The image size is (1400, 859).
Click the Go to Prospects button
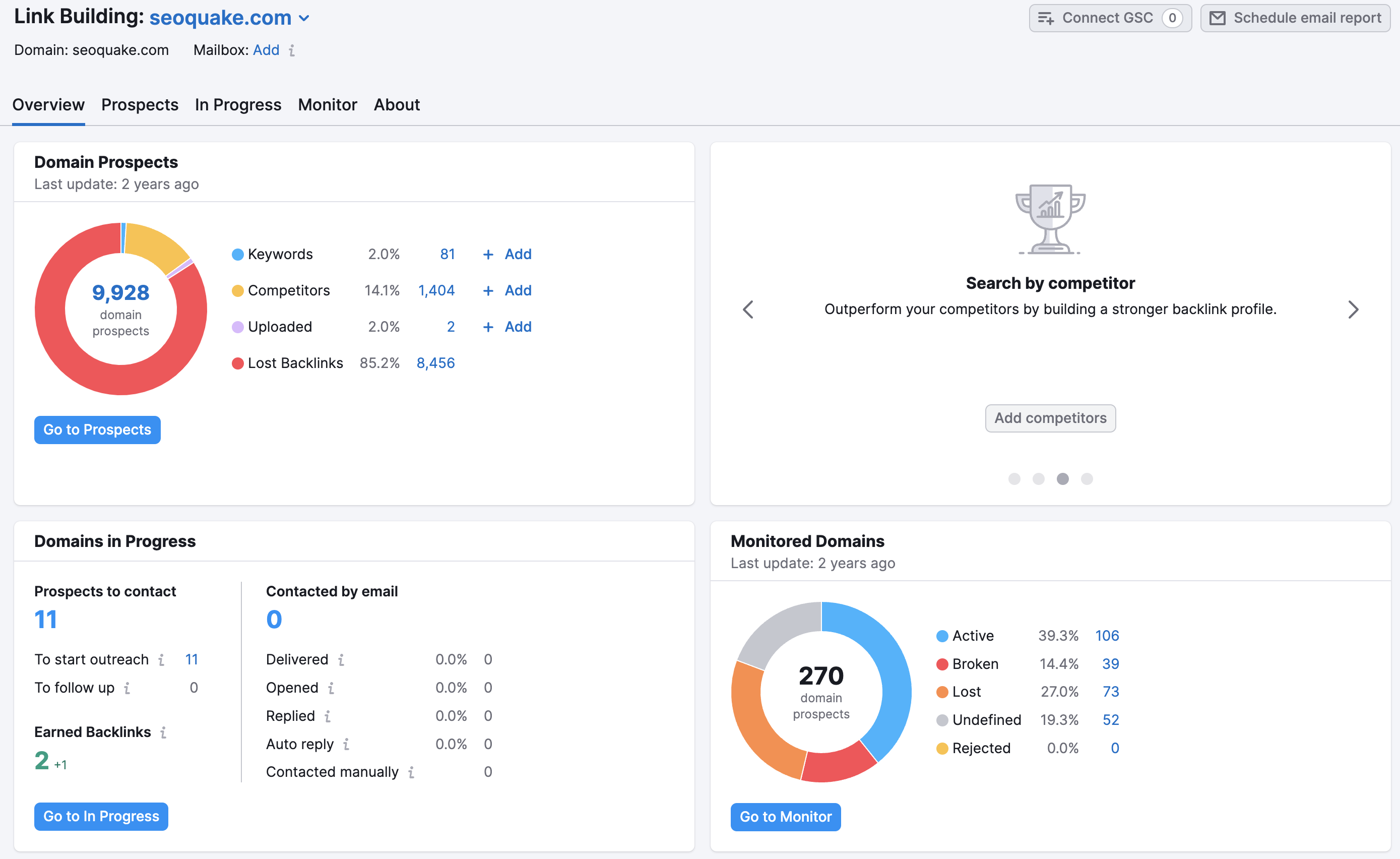97,430
